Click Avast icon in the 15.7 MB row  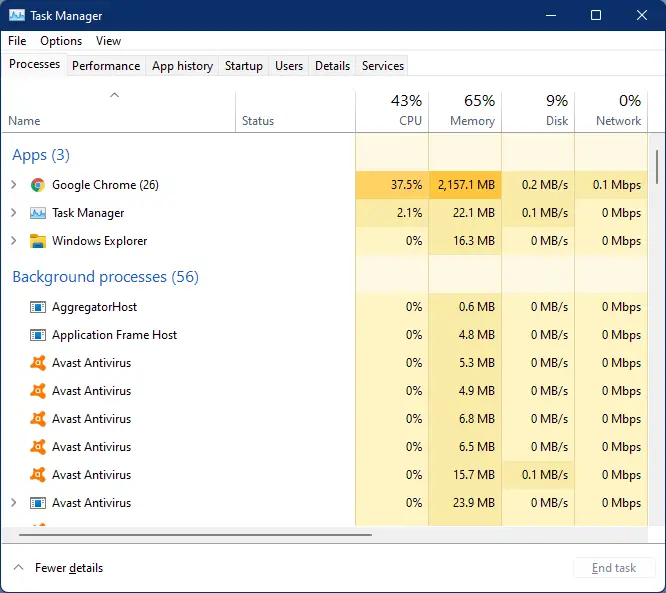(38, 474)
